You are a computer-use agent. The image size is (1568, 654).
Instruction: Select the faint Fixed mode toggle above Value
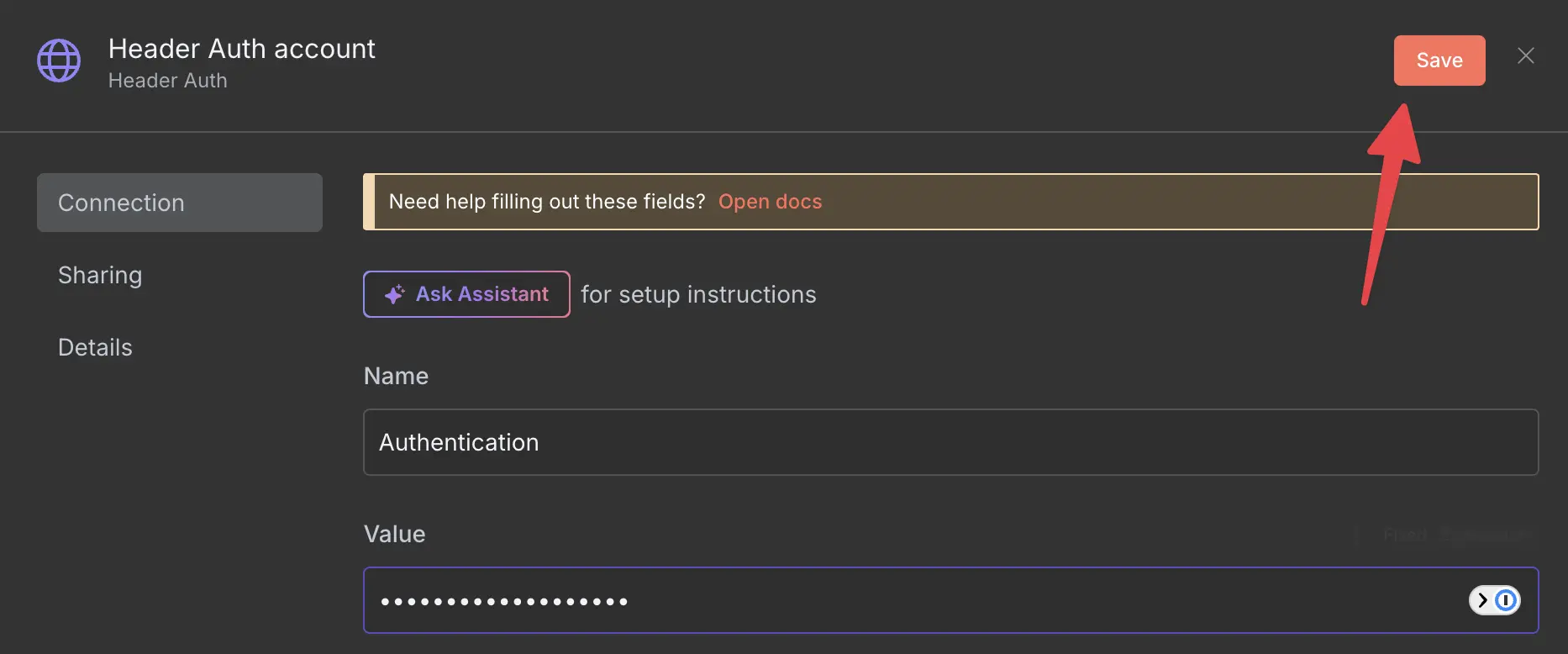[x=1405, y=535]
